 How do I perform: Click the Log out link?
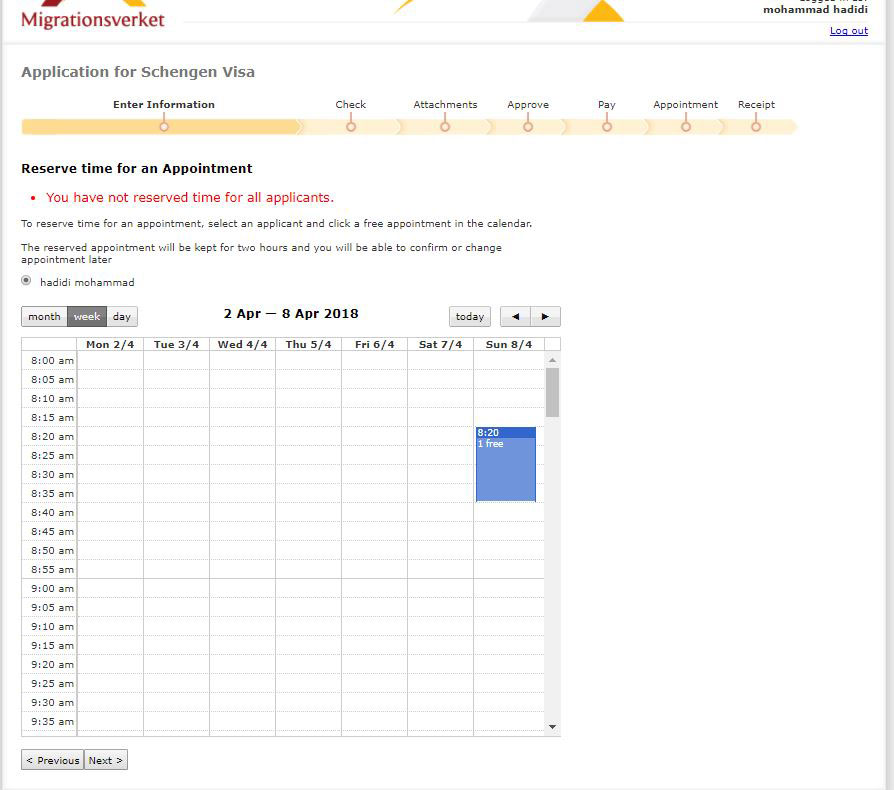point(848,31)
